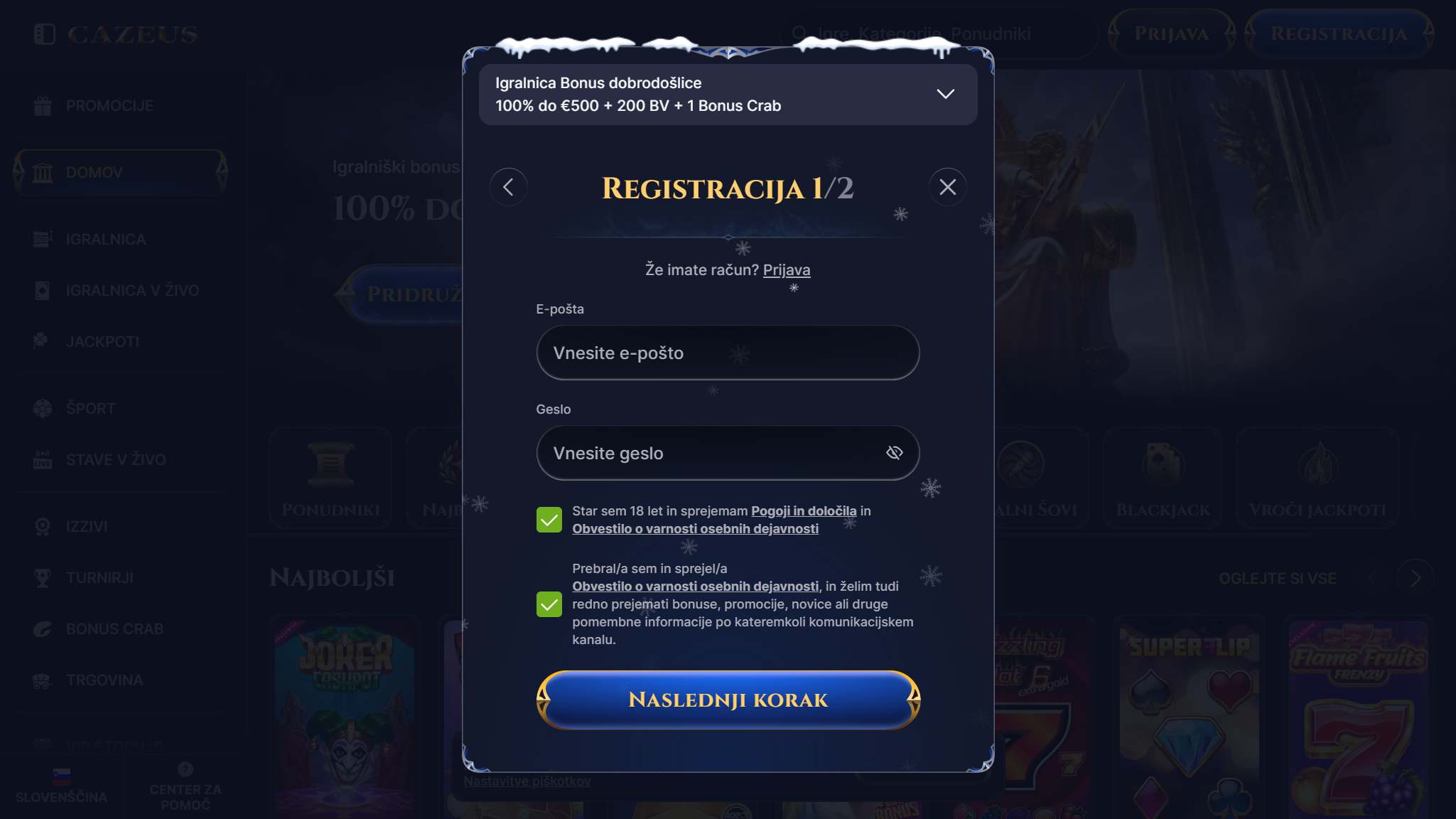This screenshot has width=1456, height=819.
Task: Close the Registracija dialog with X
Action: (x=947, y=187)
